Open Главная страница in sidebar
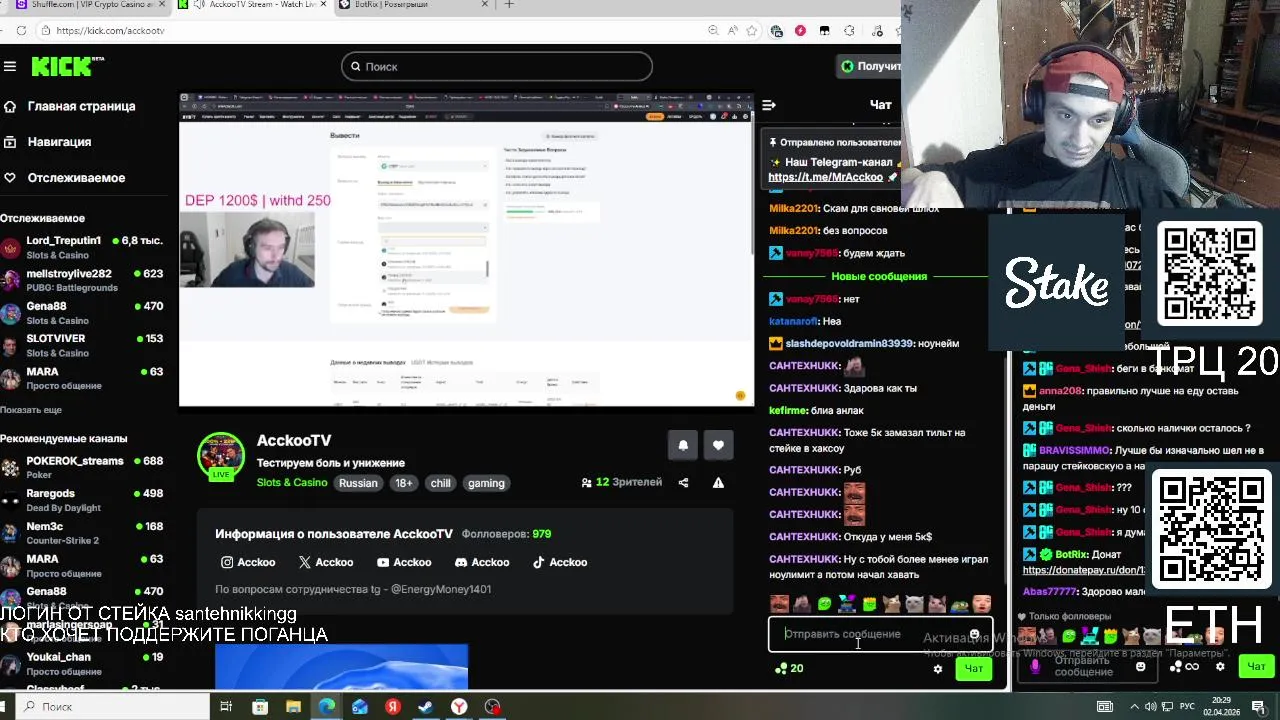The height and width of the screenshot is (720, 1280). point(70,106)
